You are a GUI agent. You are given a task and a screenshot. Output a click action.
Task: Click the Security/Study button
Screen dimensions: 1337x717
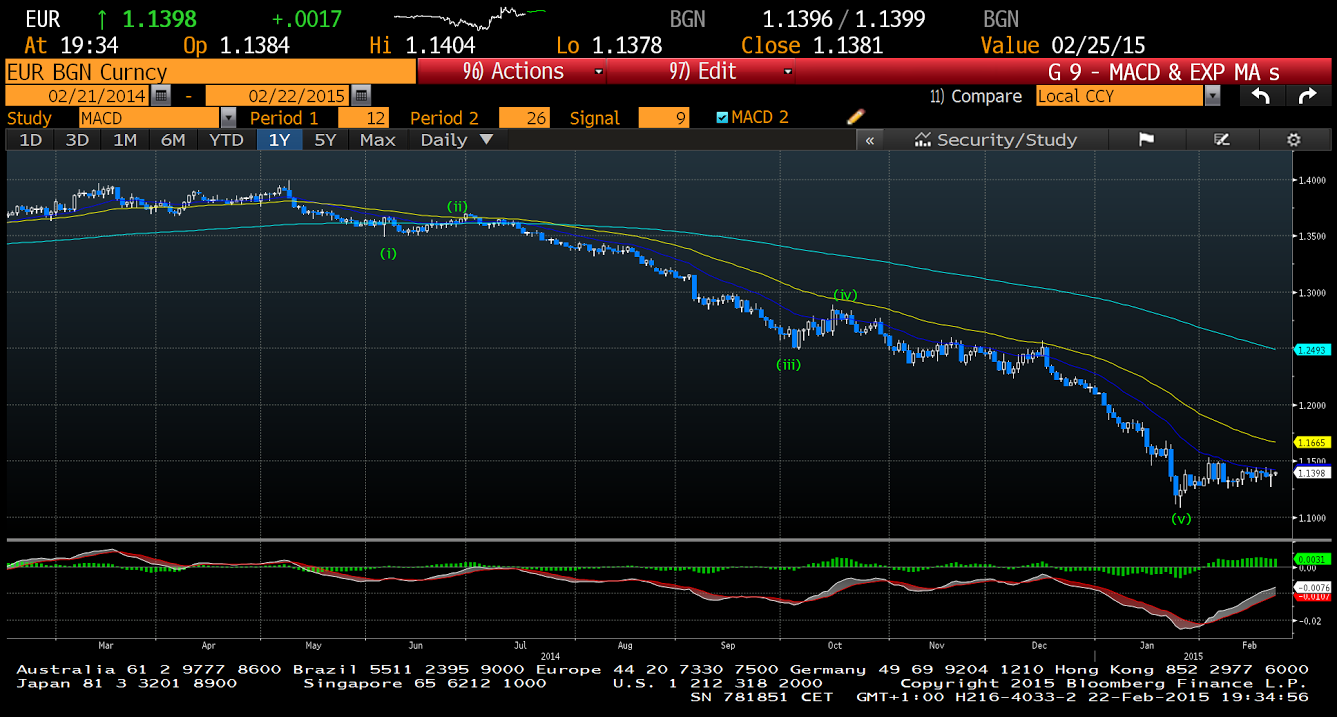click(x=995, y=140)
